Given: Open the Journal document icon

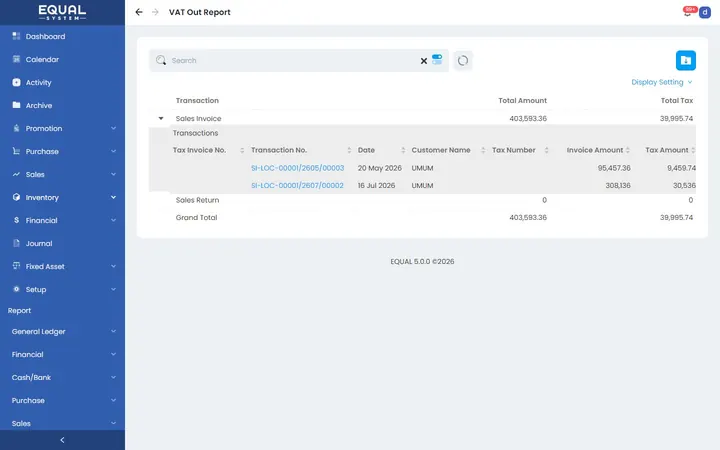Looking at the screenshot, I should tap(17, 243).
